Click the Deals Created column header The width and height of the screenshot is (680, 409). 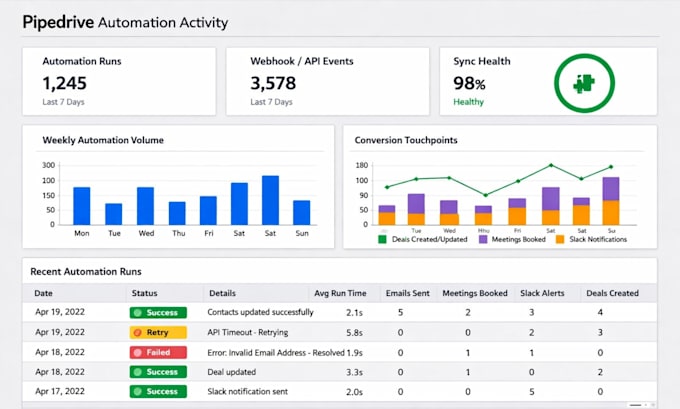[612, 293]
